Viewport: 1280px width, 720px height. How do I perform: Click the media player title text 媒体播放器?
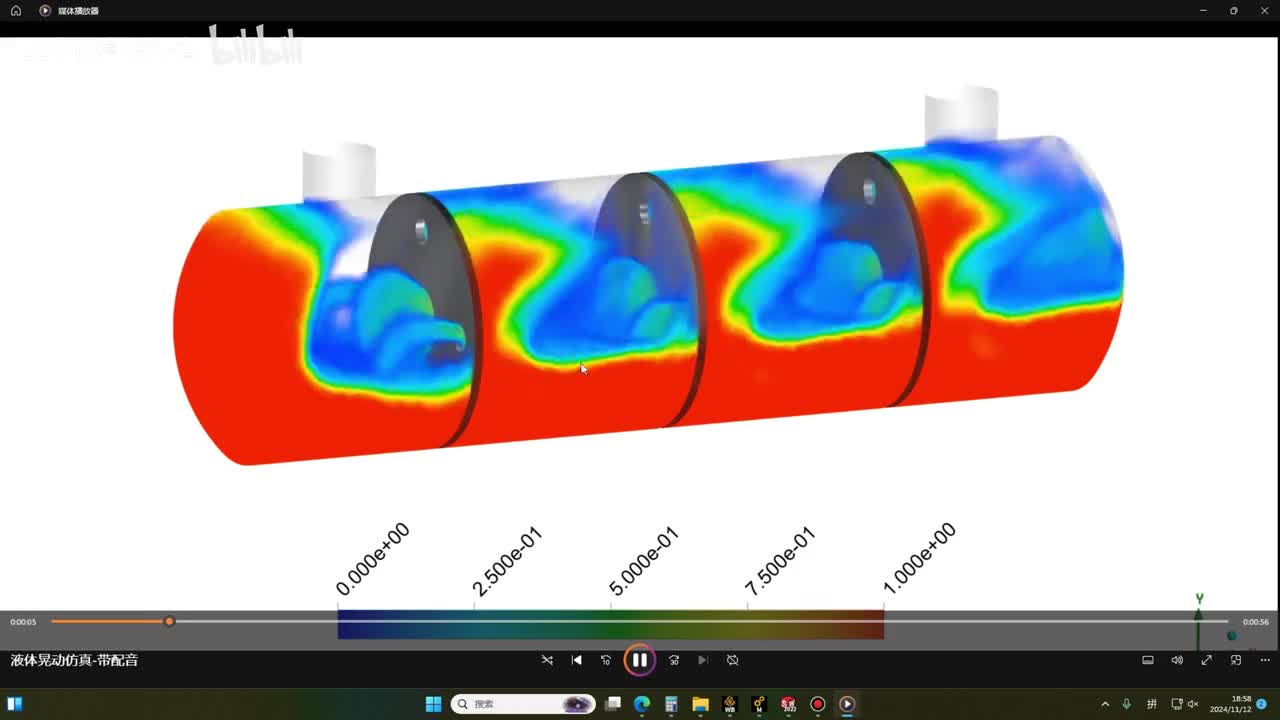click(79, 11)
